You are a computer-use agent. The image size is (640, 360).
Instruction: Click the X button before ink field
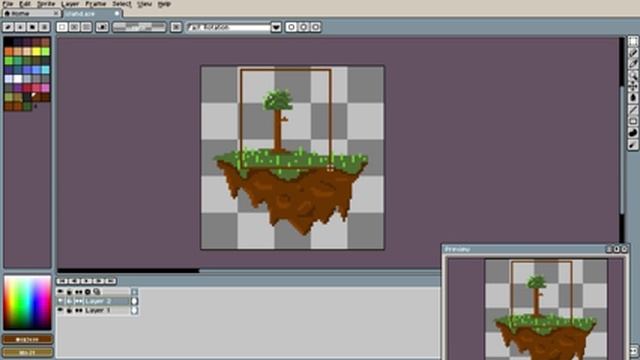pyautogui.click(x=176, y=27)
